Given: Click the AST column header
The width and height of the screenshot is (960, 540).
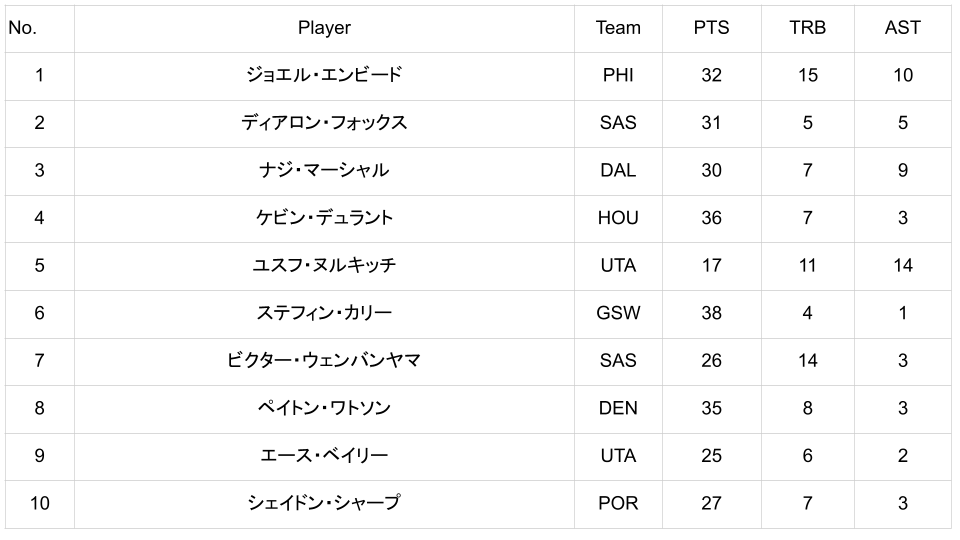Looking at the screenshot, I should click(902, 28).
